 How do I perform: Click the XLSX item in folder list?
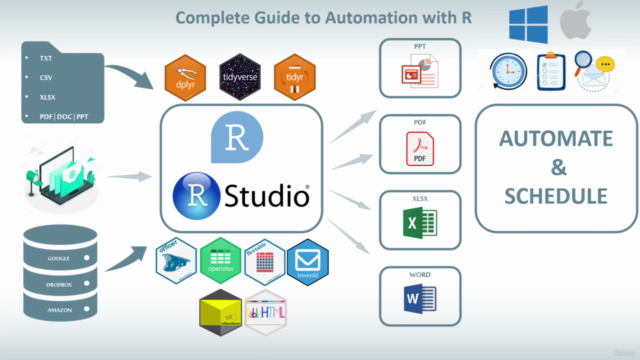pyautogui.click(x=47, y=97)
